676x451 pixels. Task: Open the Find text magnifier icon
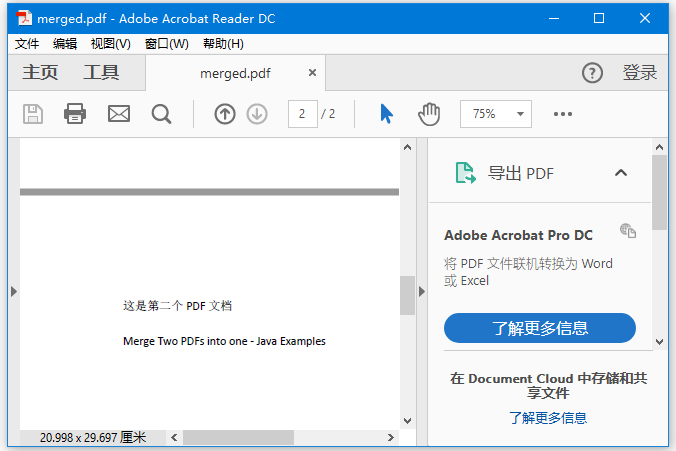[x=162, y=114]
